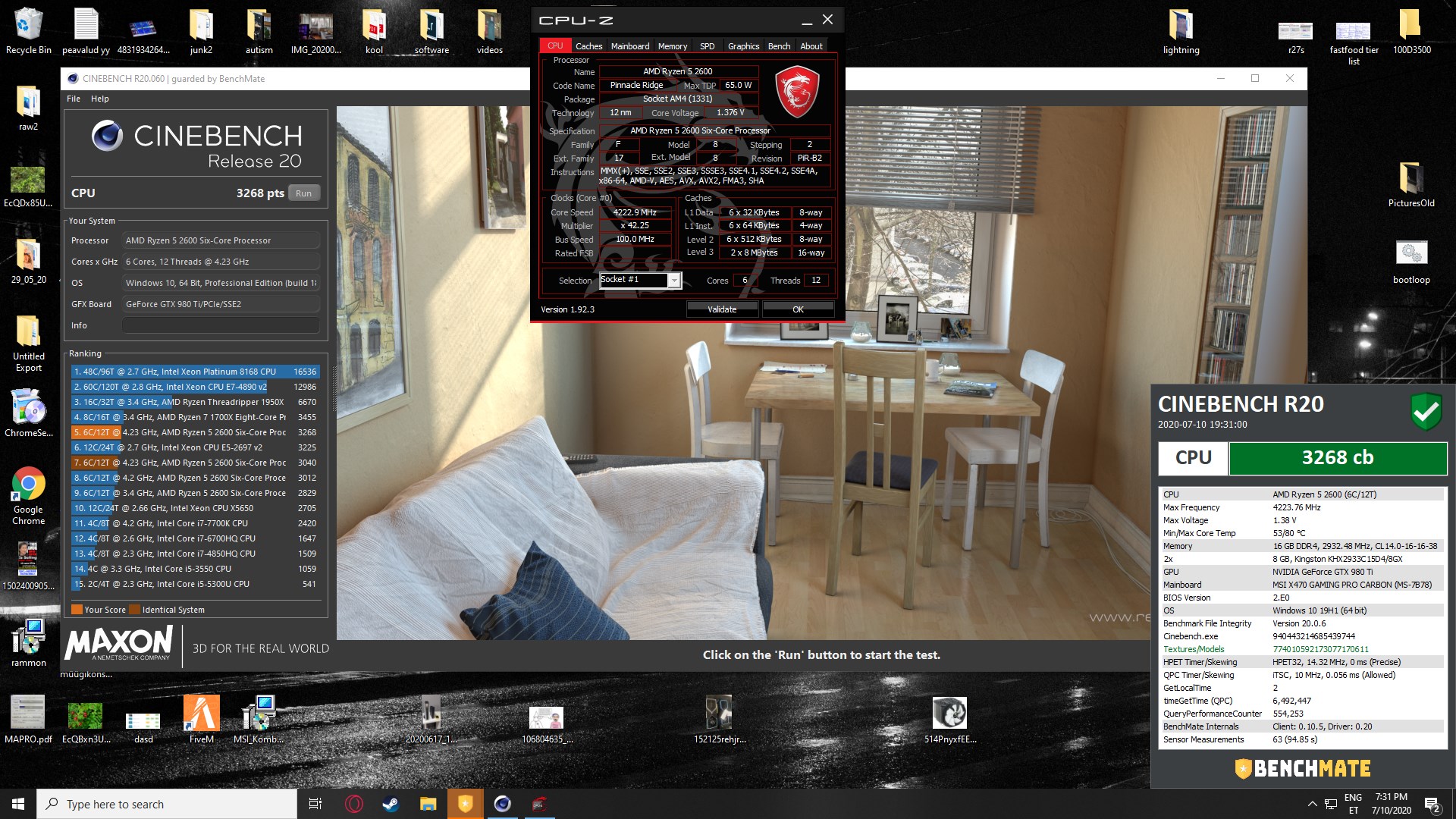Select the Core i5-5300U ranking row
Screen dimensions: 1456x819
[195, 584]
